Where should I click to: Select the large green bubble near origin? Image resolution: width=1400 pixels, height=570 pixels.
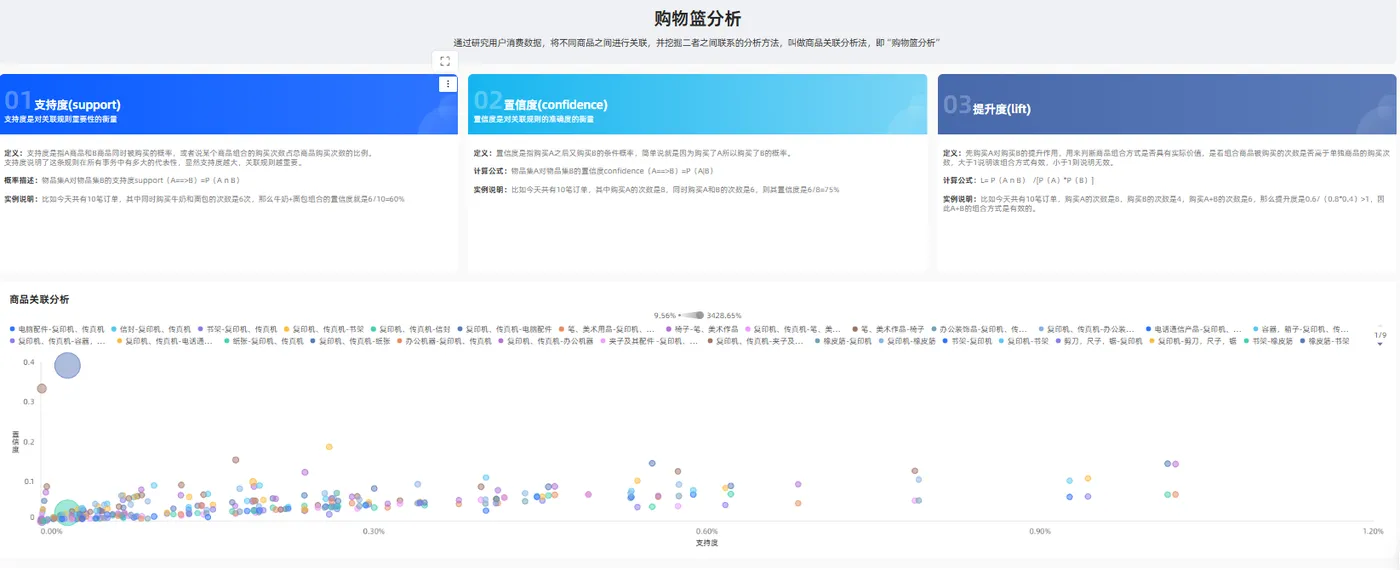click(x=66, y=514)
